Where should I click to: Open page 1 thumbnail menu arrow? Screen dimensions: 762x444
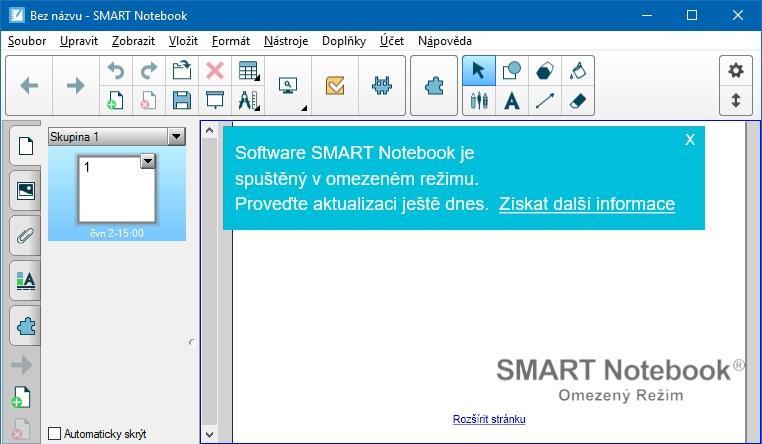point(148,161)
